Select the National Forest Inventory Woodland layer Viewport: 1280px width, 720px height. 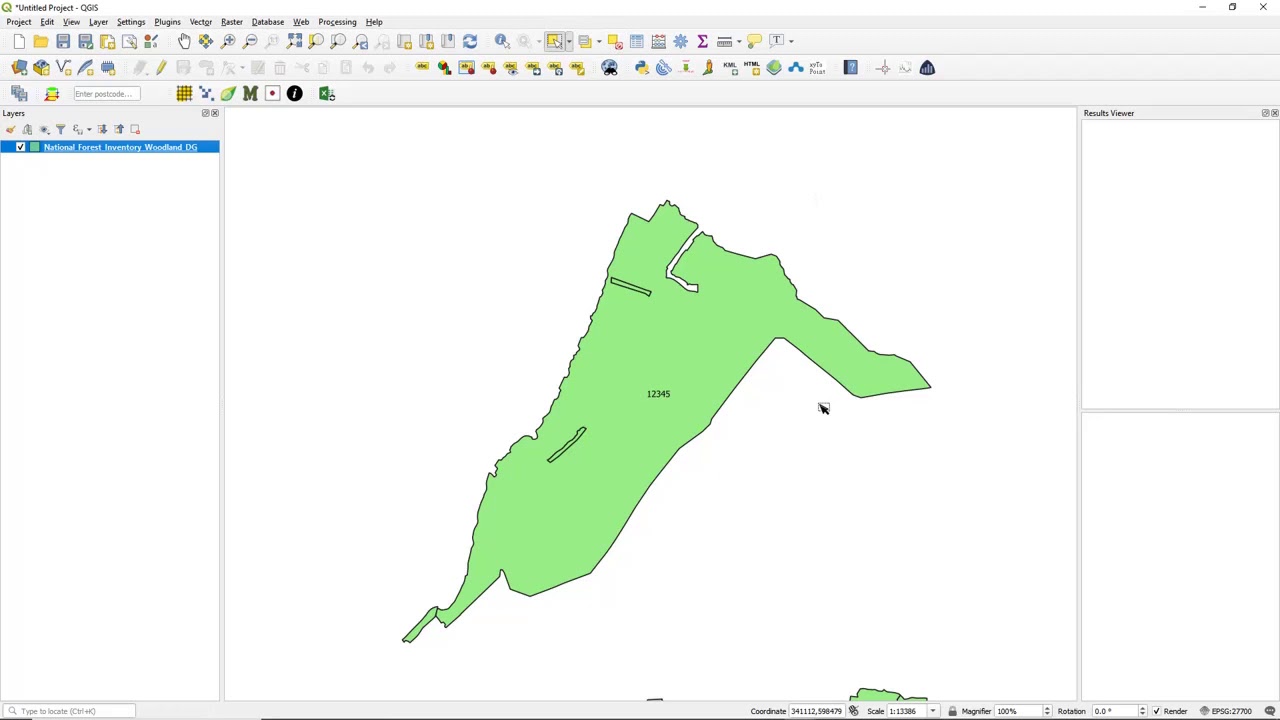coord(120,147)
